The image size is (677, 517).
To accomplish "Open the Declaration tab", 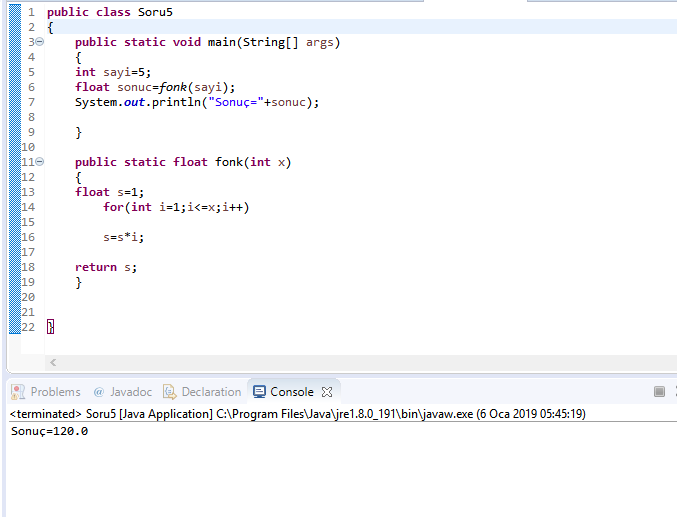I will [x=202, y=392].
